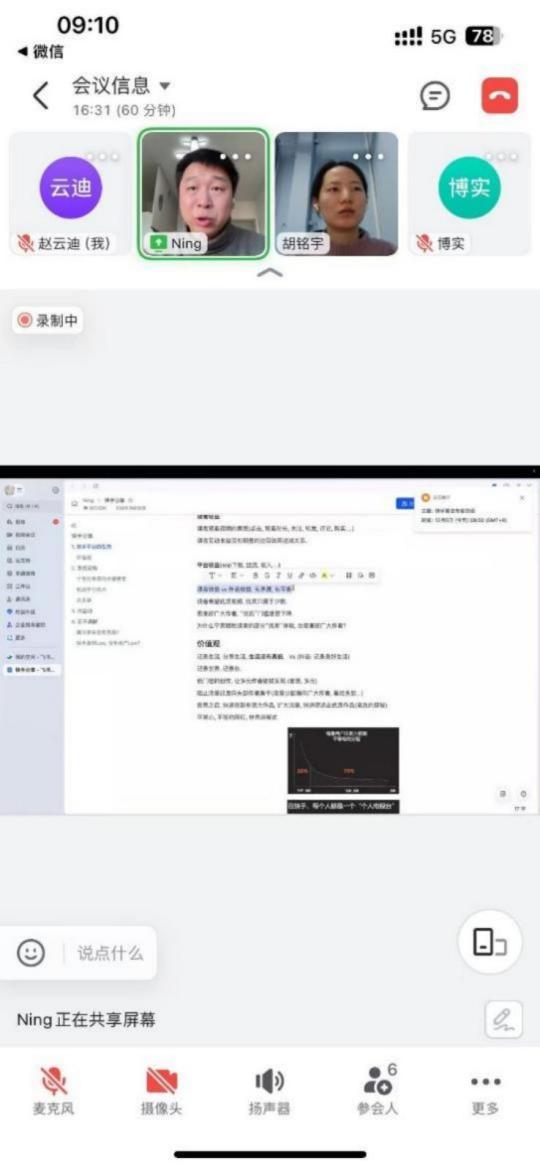This screenshot has width=540, height=1169.
Task: Open three-dots menu on Ning's video tile
Action: click(235, 157)
